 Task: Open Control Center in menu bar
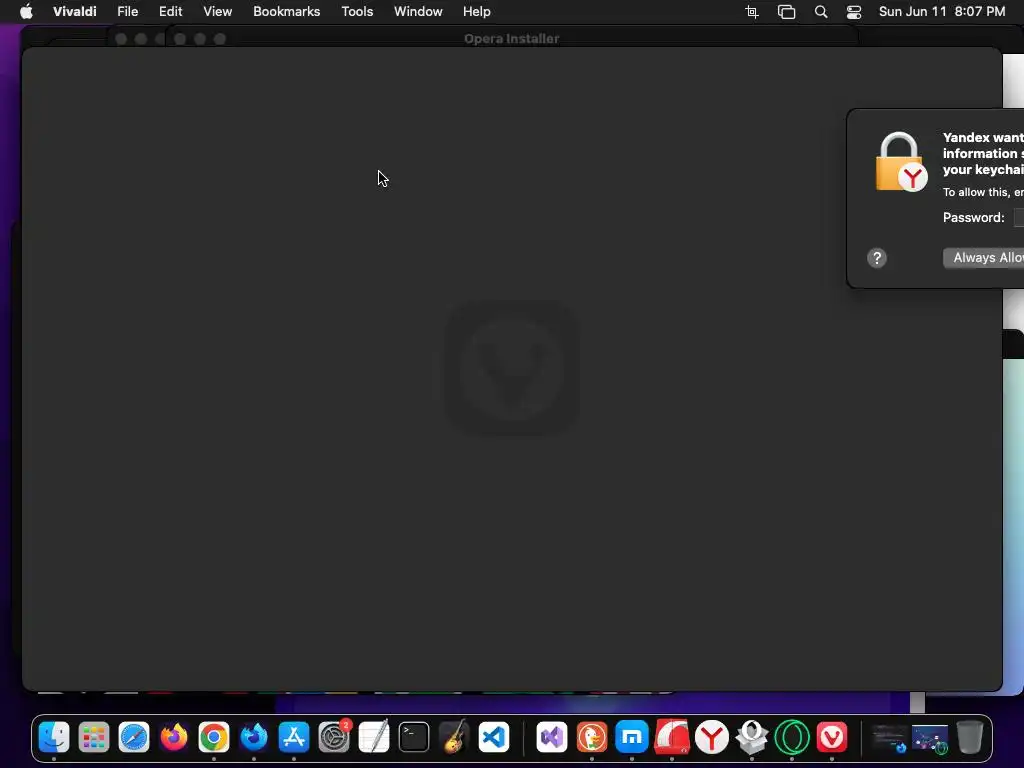click(x=854, y=12)
